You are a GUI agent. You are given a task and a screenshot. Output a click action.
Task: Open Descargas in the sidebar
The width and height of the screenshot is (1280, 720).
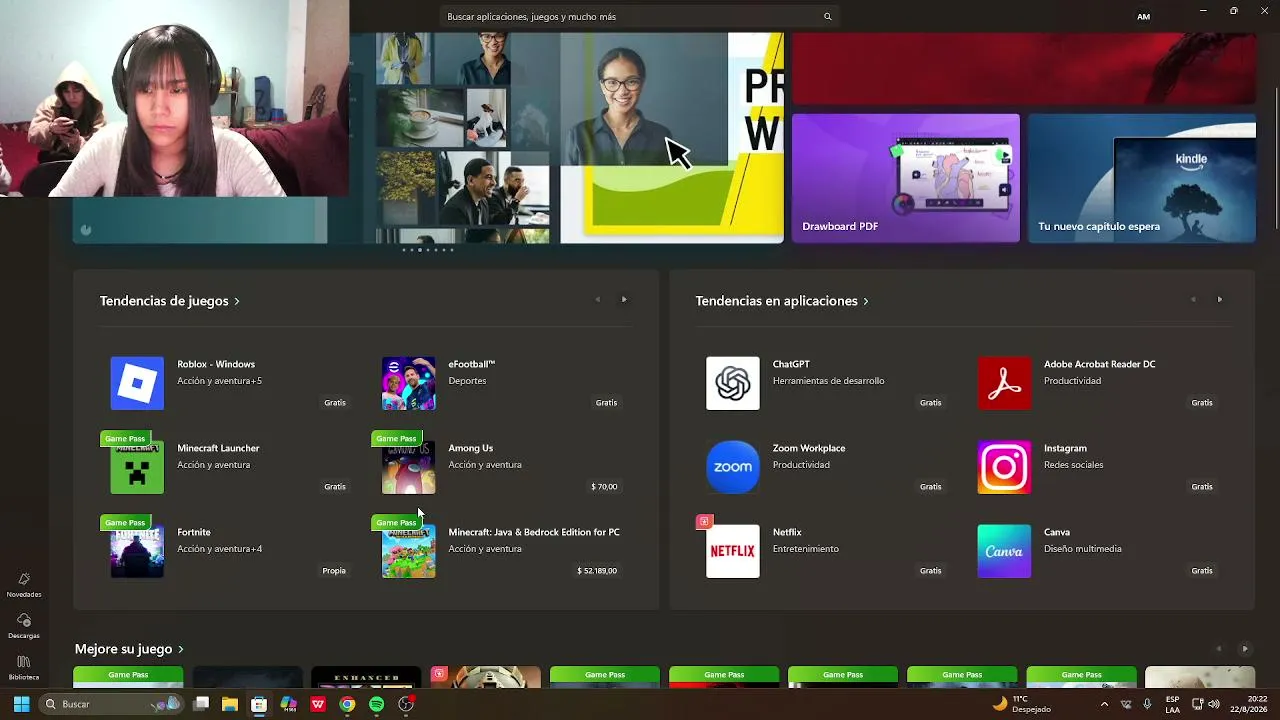(24, 626)
